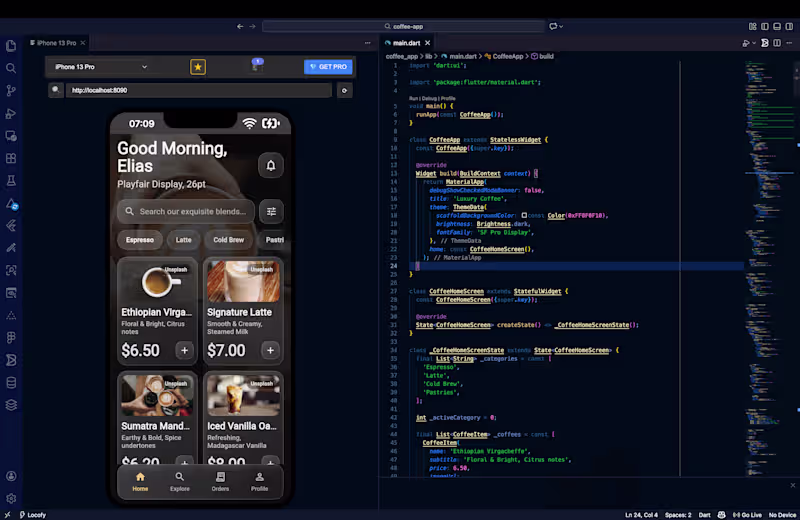This screenshot has height=520, width=800.
Task: Open Remote Explorer view
Action: pyautogui.click(x=11, y=136)
